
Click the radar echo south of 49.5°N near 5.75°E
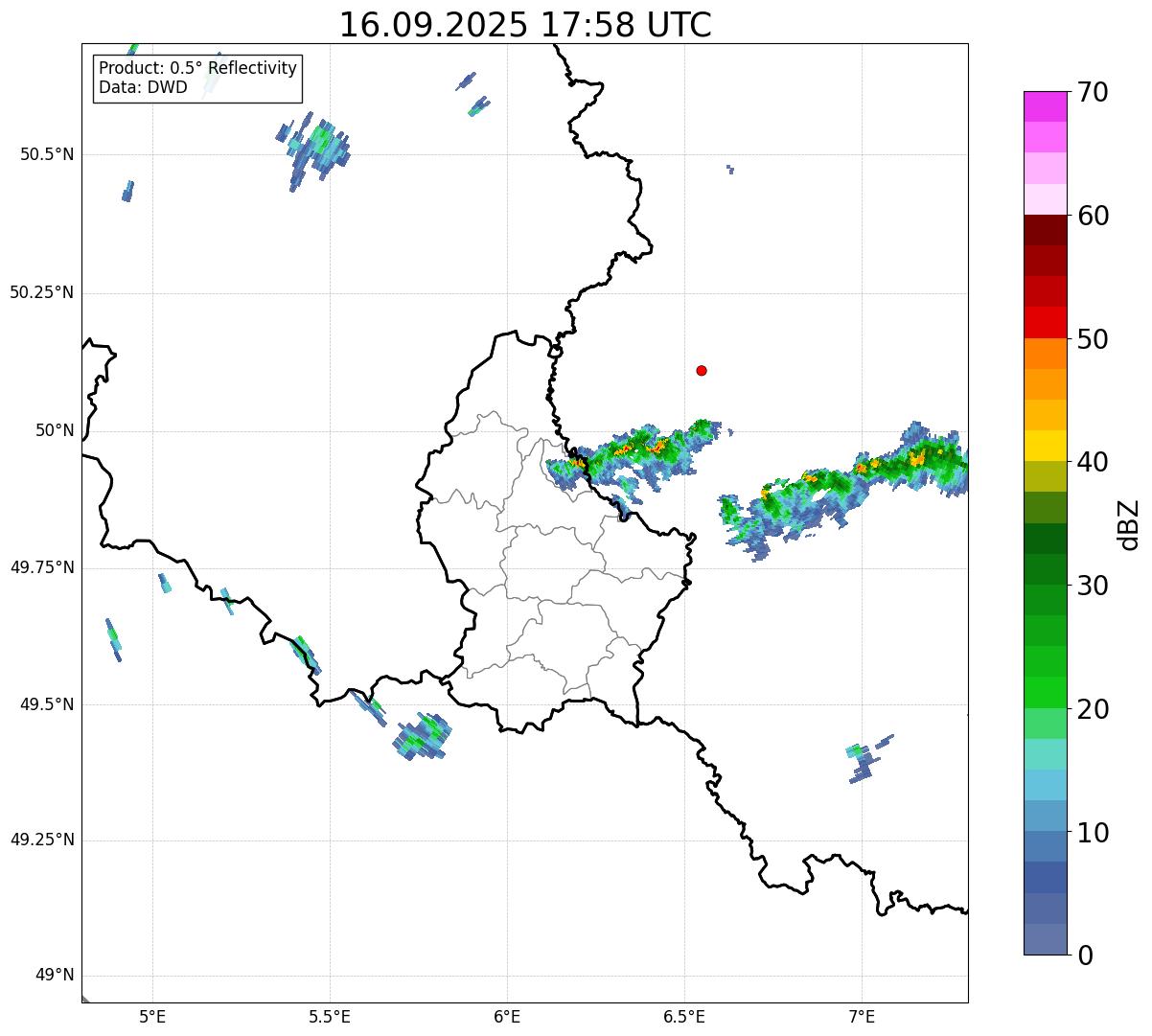click(423, 737)
